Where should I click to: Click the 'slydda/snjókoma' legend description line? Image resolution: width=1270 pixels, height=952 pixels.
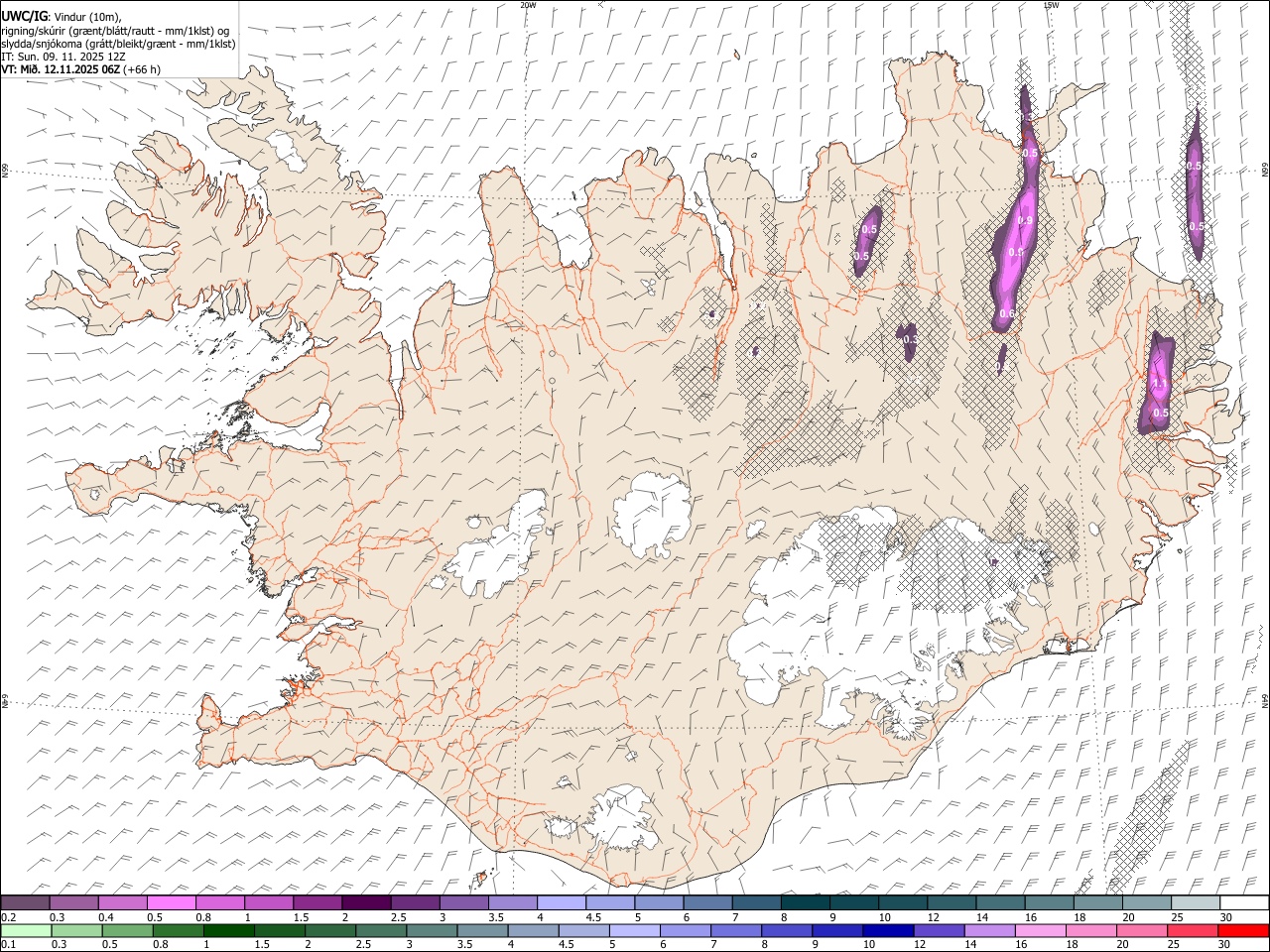coord(118,44)
